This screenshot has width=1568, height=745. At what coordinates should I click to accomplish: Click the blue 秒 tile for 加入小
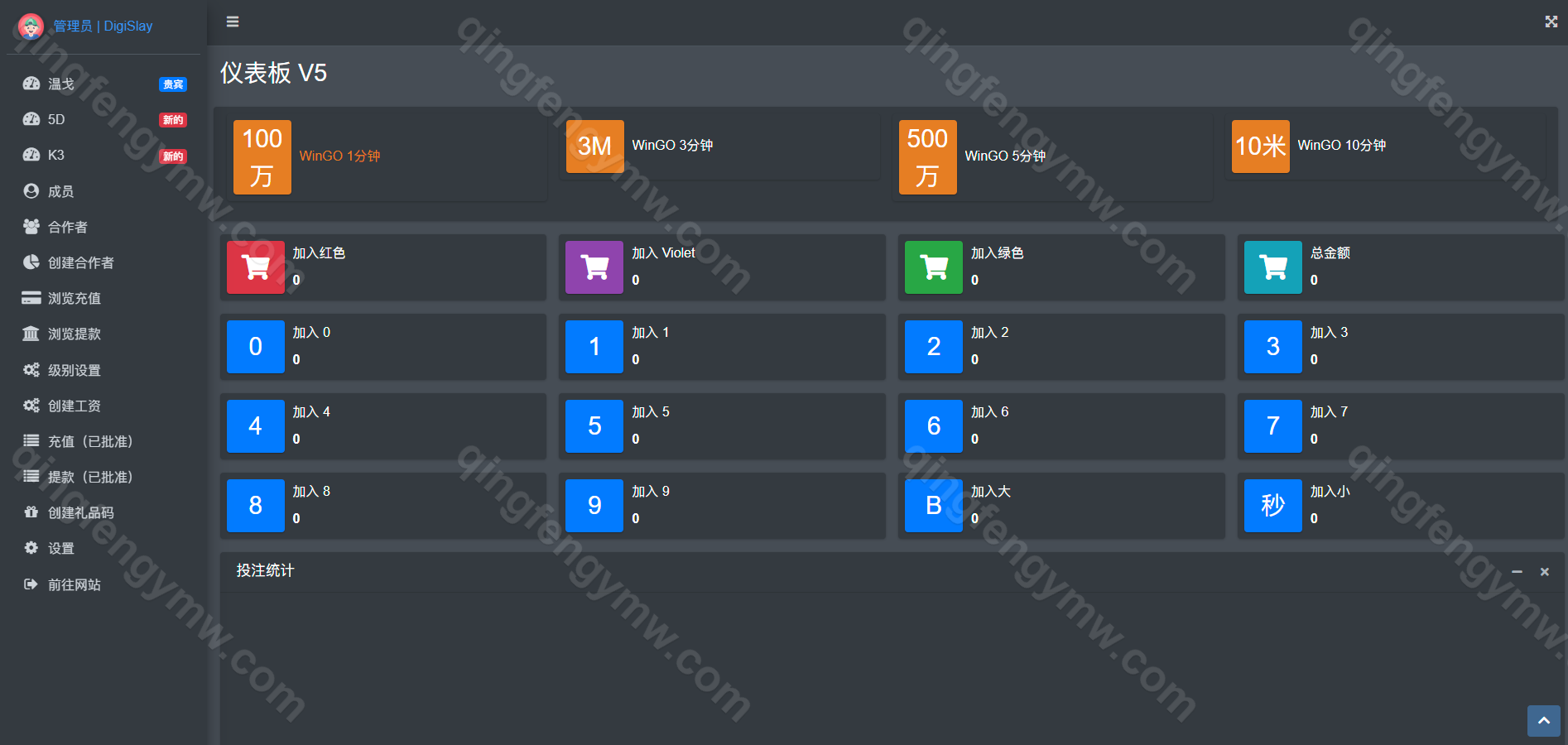[x=1273, y=506]
